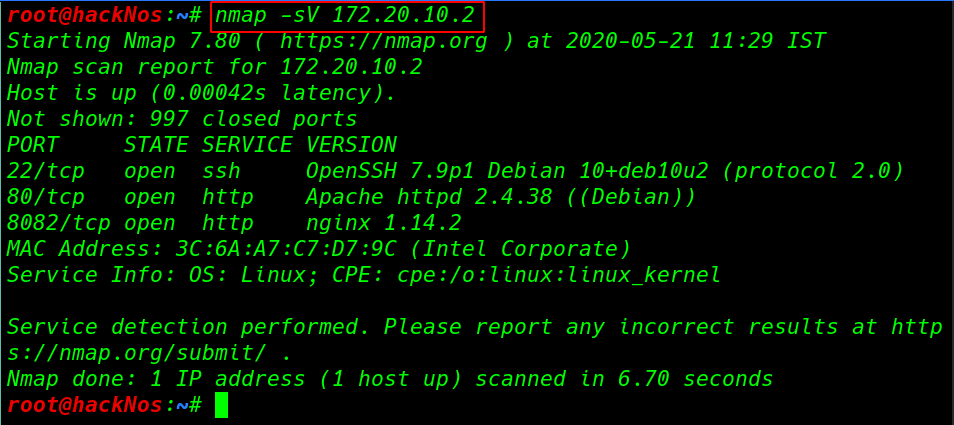
Task: Click the green cursor block at bottom prompt
Action: [x=221, y=406]
